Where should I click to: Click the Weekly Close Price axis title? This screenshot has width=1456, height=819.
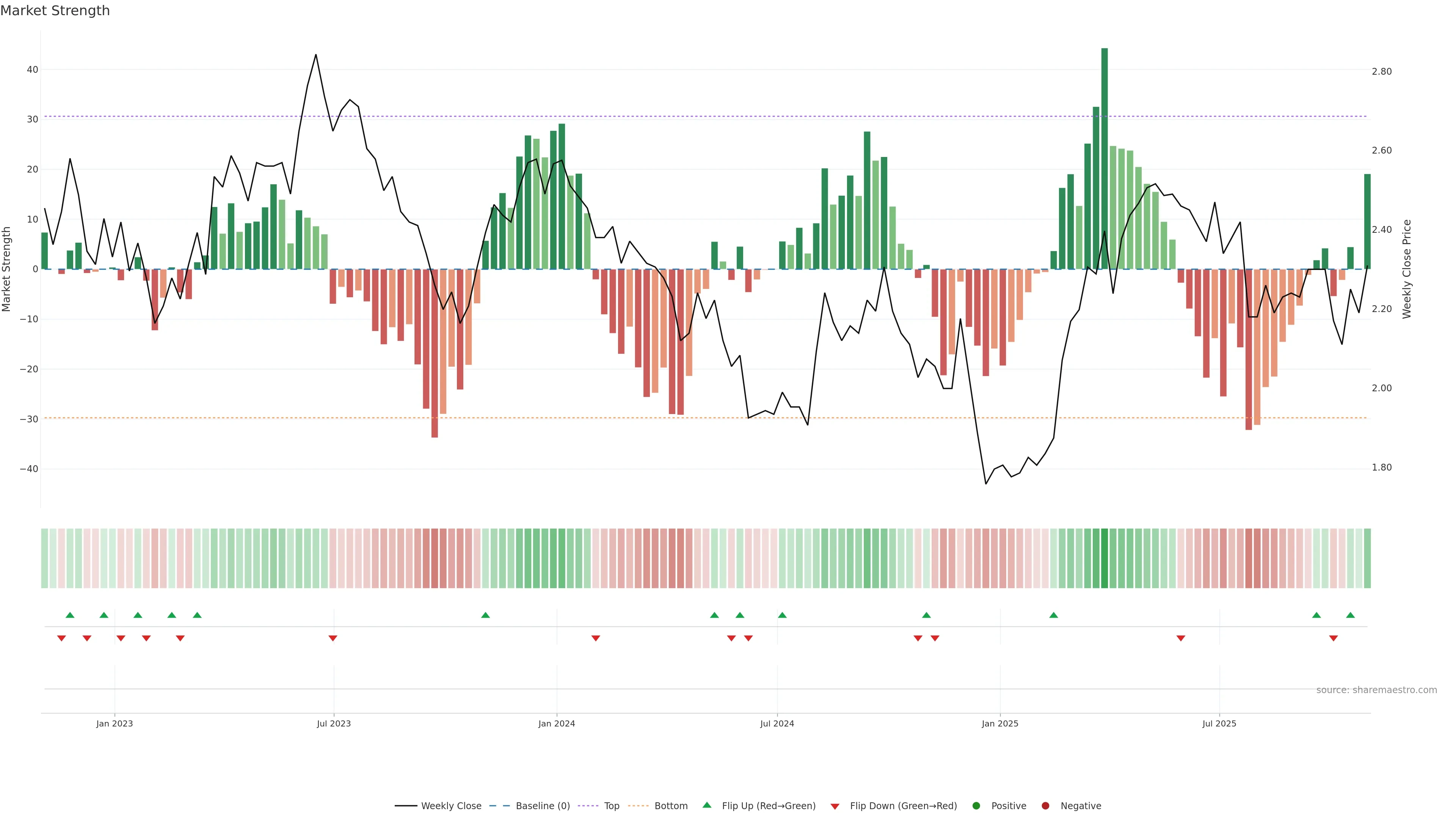click(x=1407, y=269)
